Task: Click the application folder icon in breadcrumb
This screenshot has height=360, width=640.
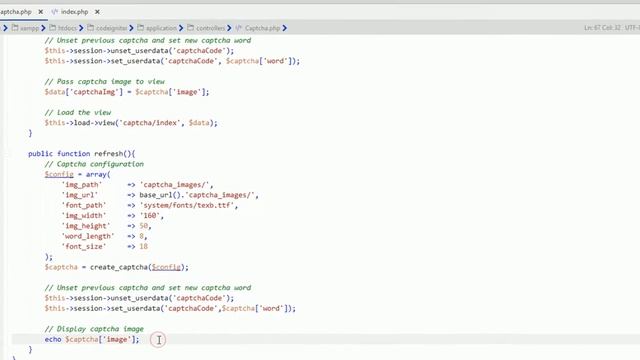Action: click(140, 28)
